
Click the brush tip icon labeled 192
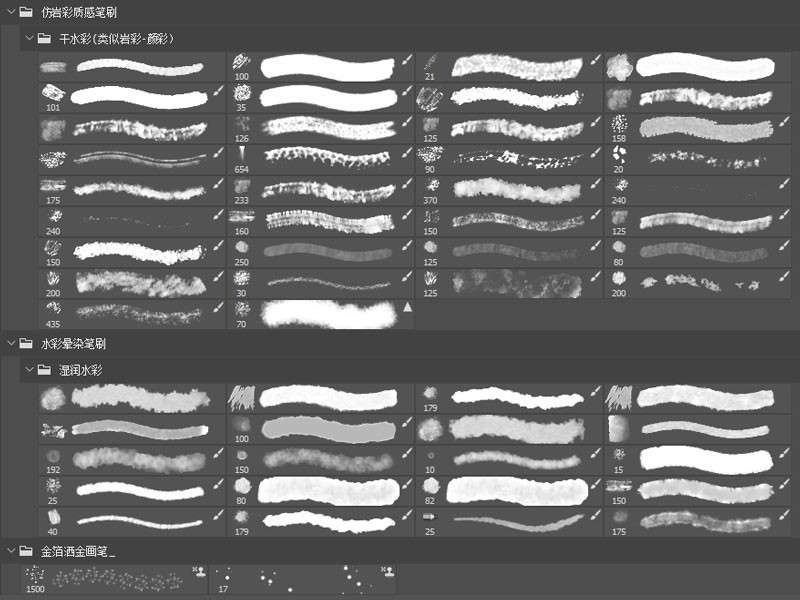(x=52, y=457)
